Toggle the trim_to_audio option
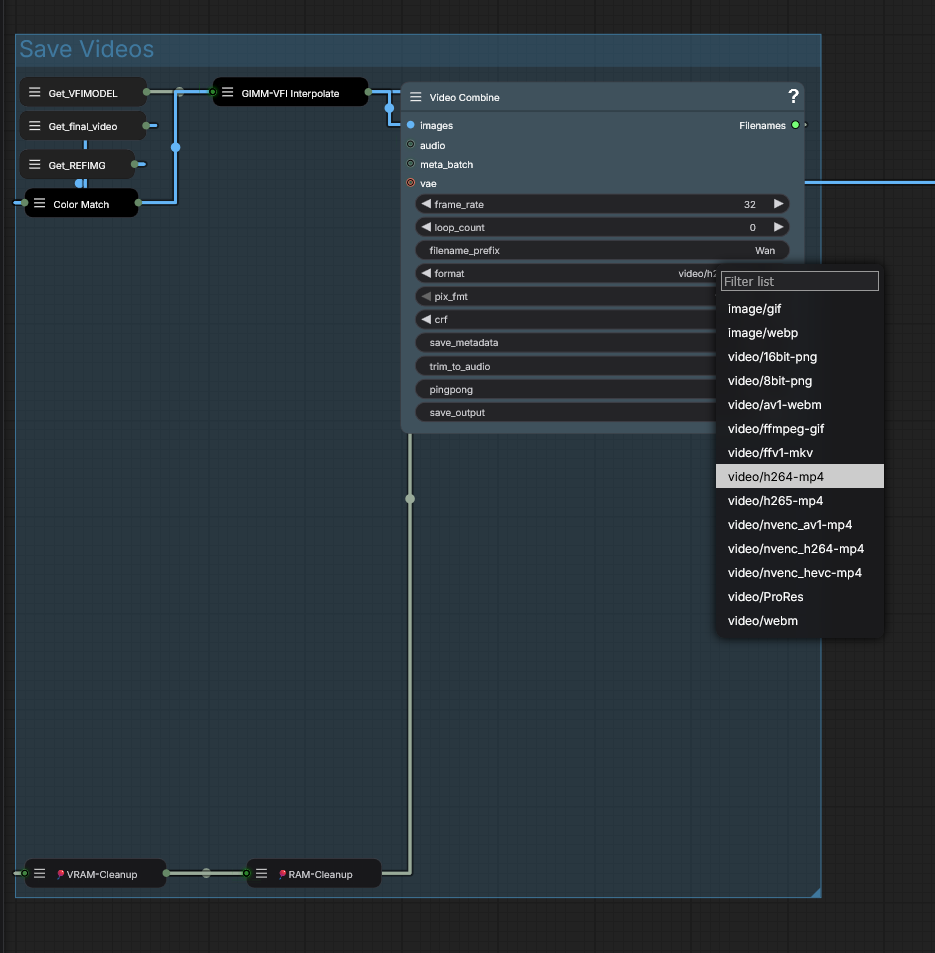935x953 pixels. [565, 366]
